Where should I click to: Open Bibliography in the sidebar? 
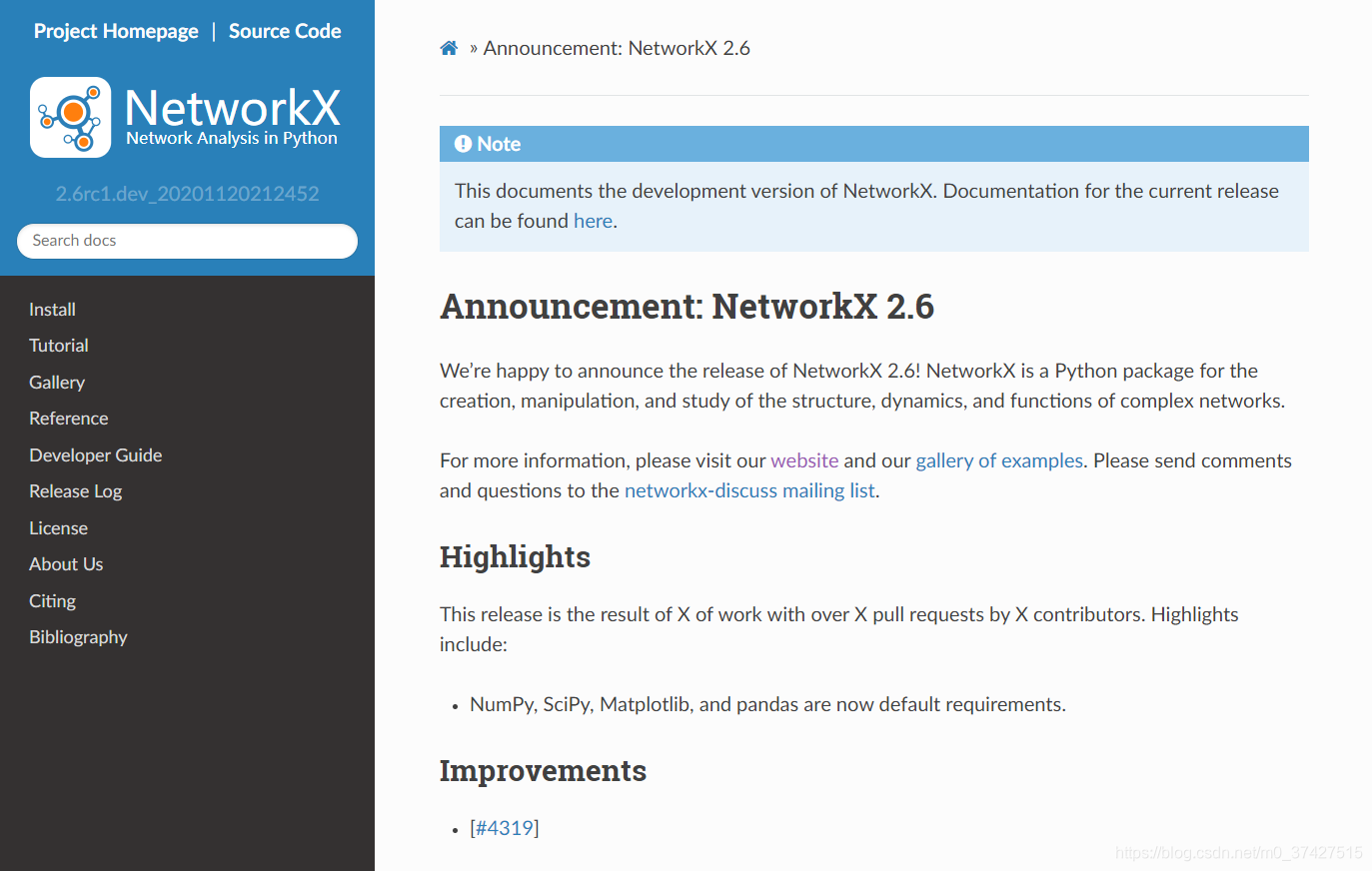coord(78,637)
